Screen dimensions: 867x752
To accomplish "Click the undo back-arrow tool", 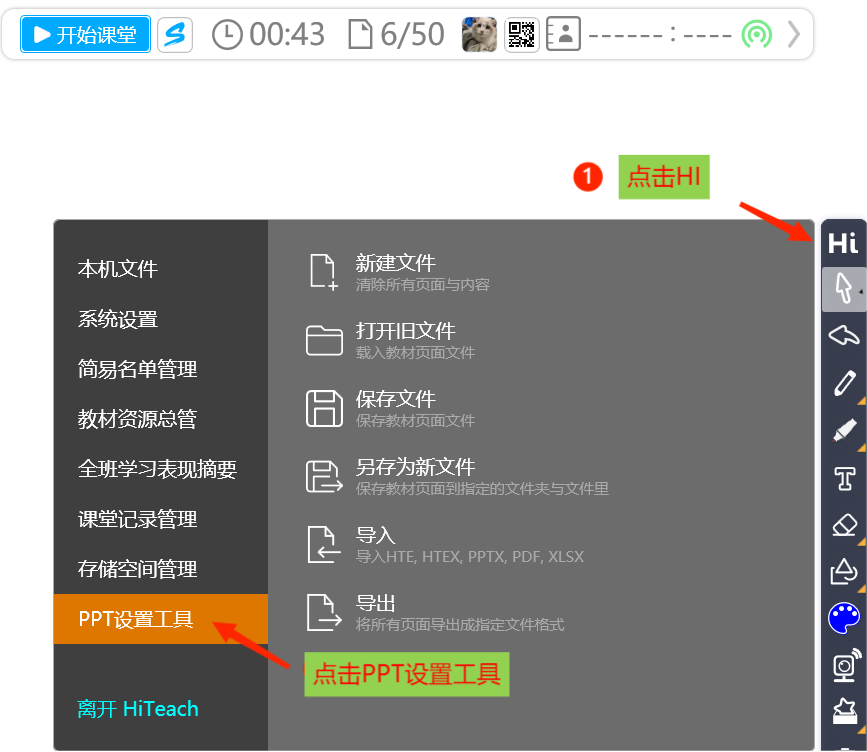I will [844, 335].
